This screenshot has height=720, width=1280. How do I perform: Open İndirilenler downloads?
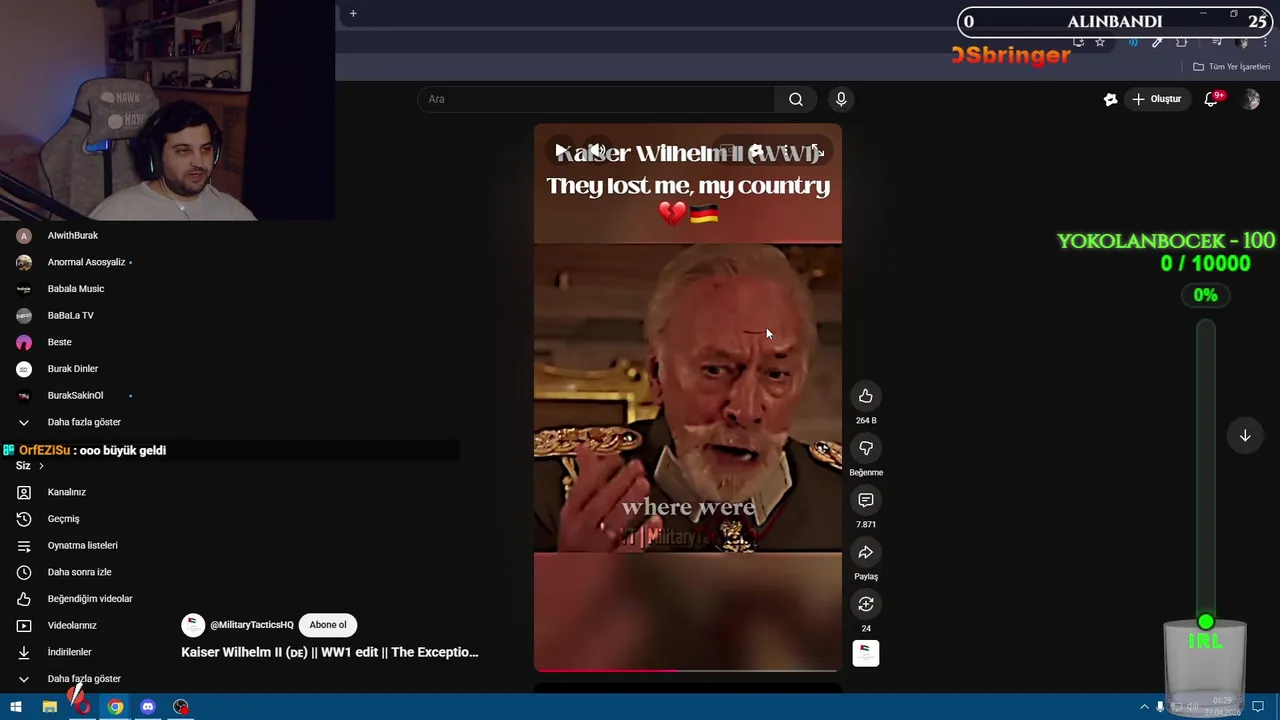(x=69, y=652)
